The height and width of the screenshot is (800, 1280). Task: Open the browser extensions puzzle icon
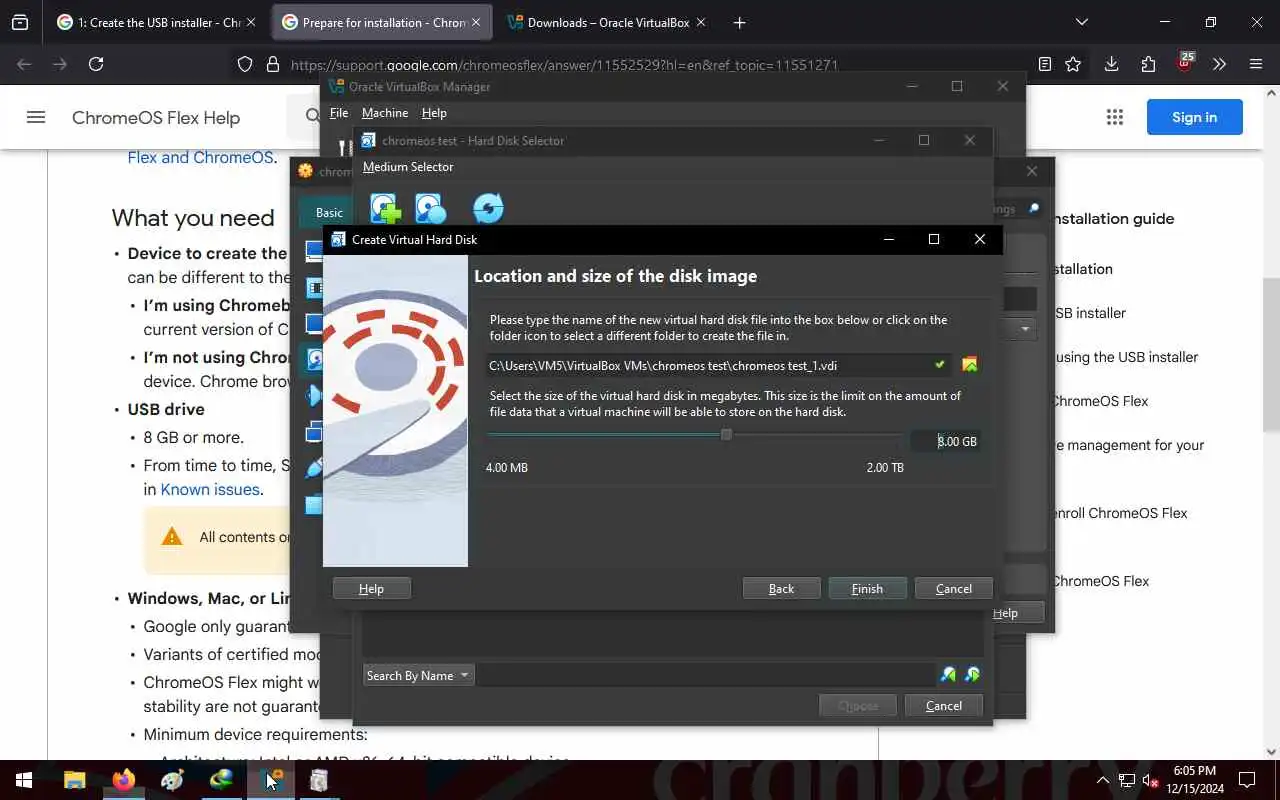(1148, 64)
